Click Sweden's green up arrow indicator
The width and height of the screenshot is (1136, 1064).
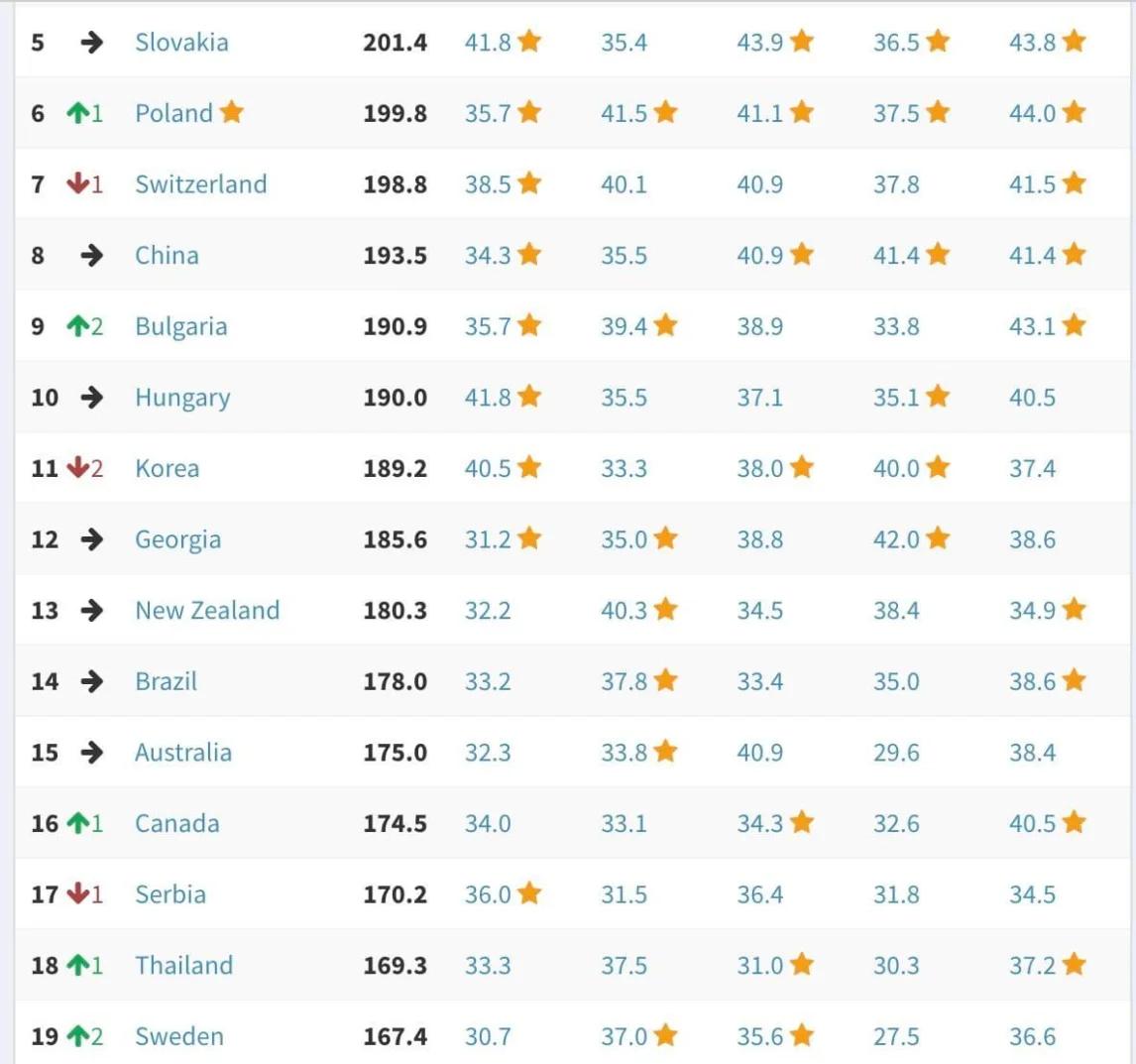pyautogui.click(x=77, y=1036)
